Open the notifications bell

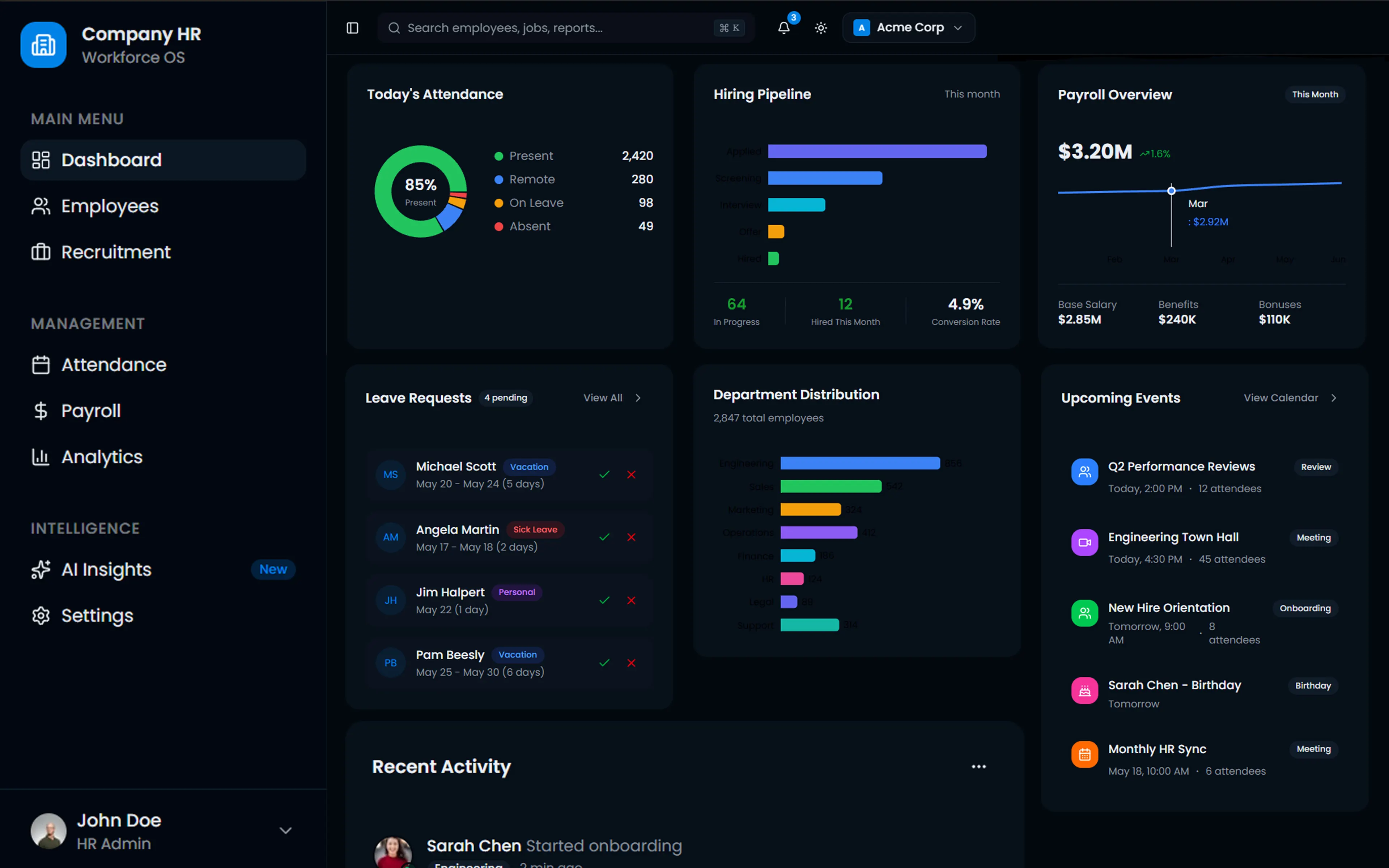click(783, 27)
